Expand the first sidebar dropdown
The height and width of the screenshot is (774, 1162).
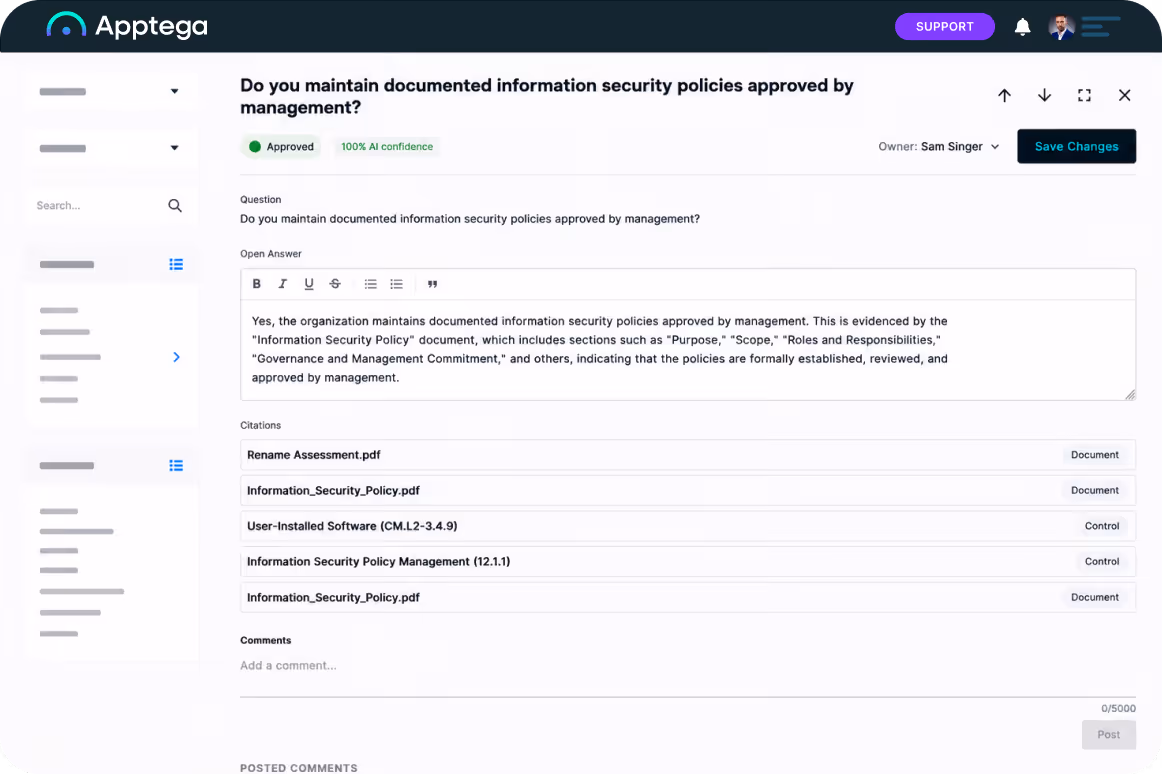pos(110,92)
